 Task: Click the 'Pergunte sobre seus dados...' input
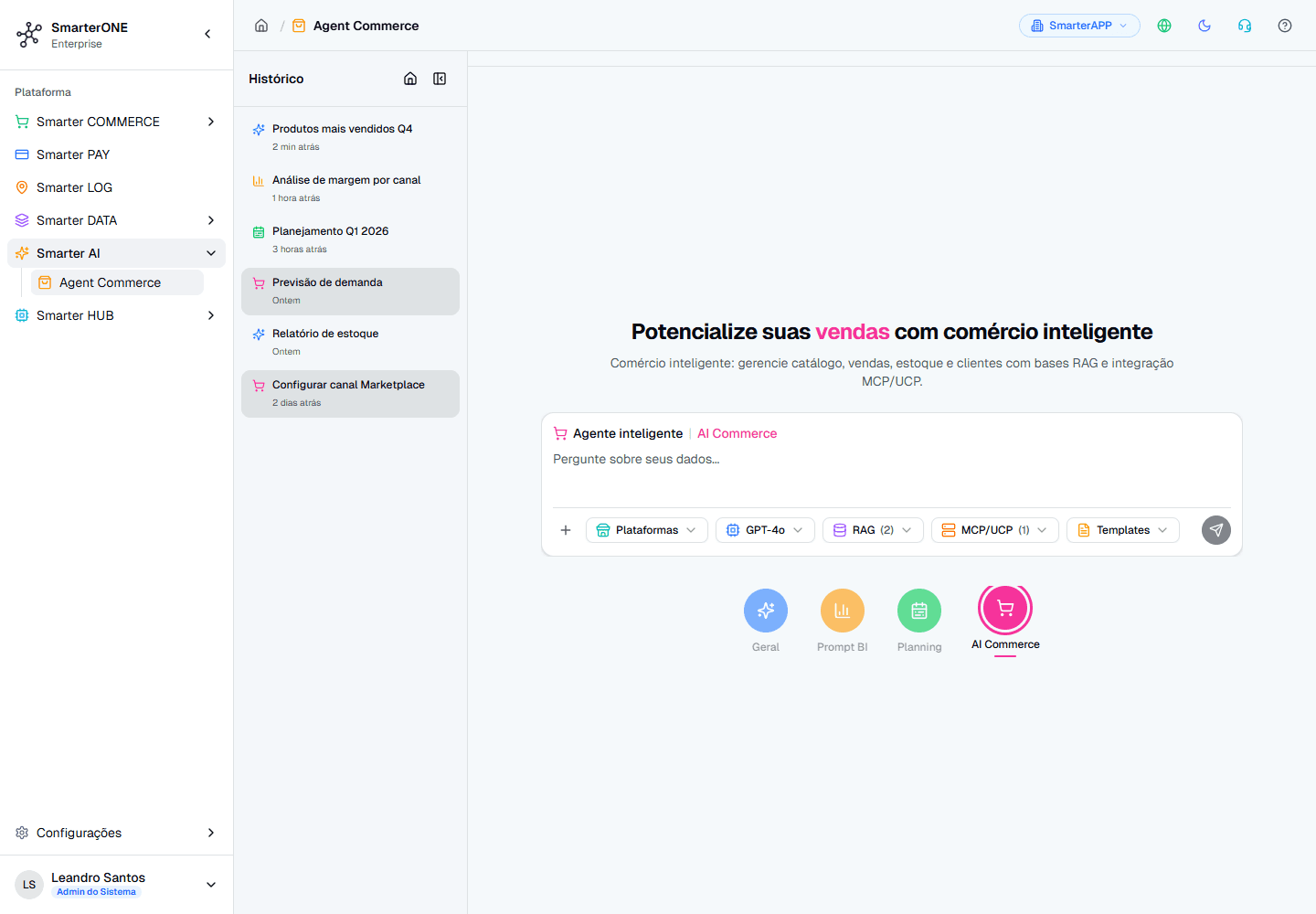pos(891,475)
